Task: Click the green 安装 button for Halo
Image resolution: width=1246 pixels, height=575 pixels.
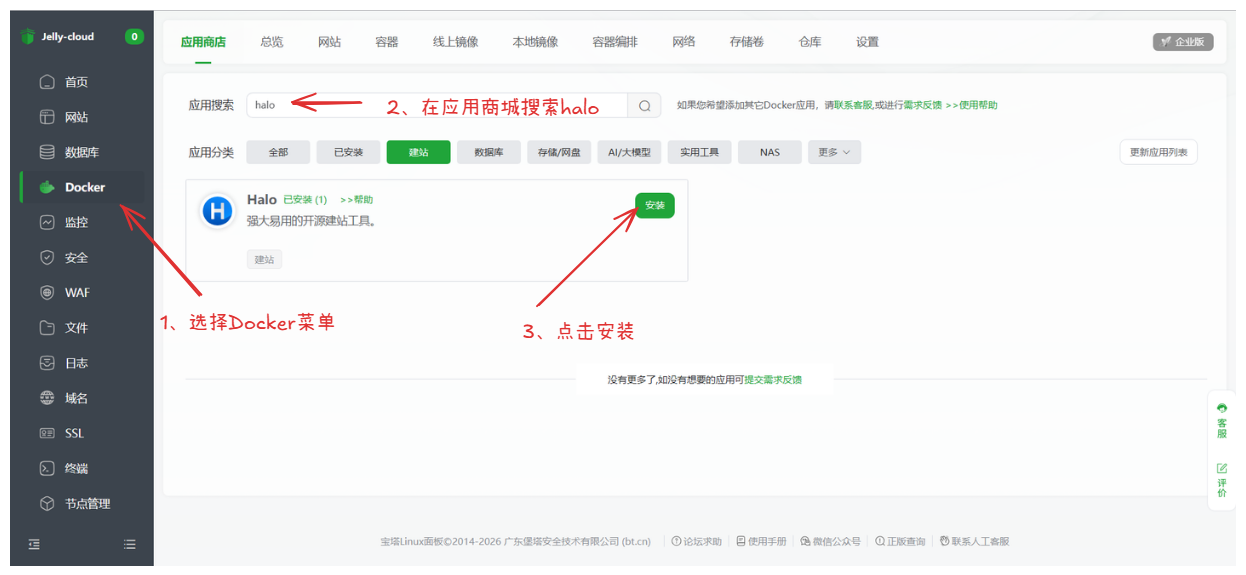Action: 655,205
